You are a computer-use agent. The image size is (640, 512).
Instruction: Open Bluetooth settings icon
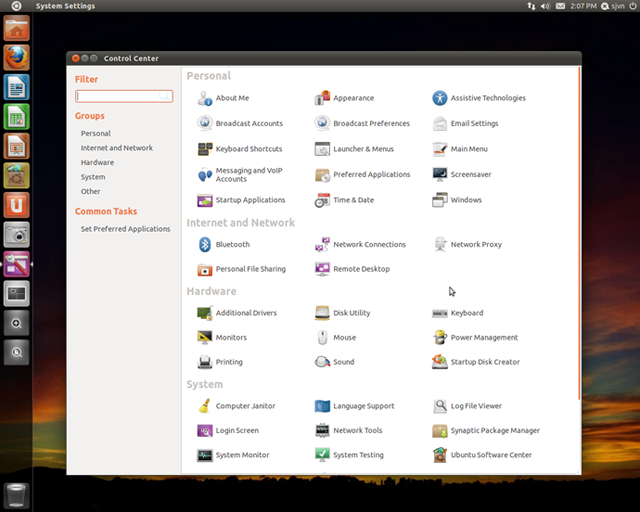point(204,245)
